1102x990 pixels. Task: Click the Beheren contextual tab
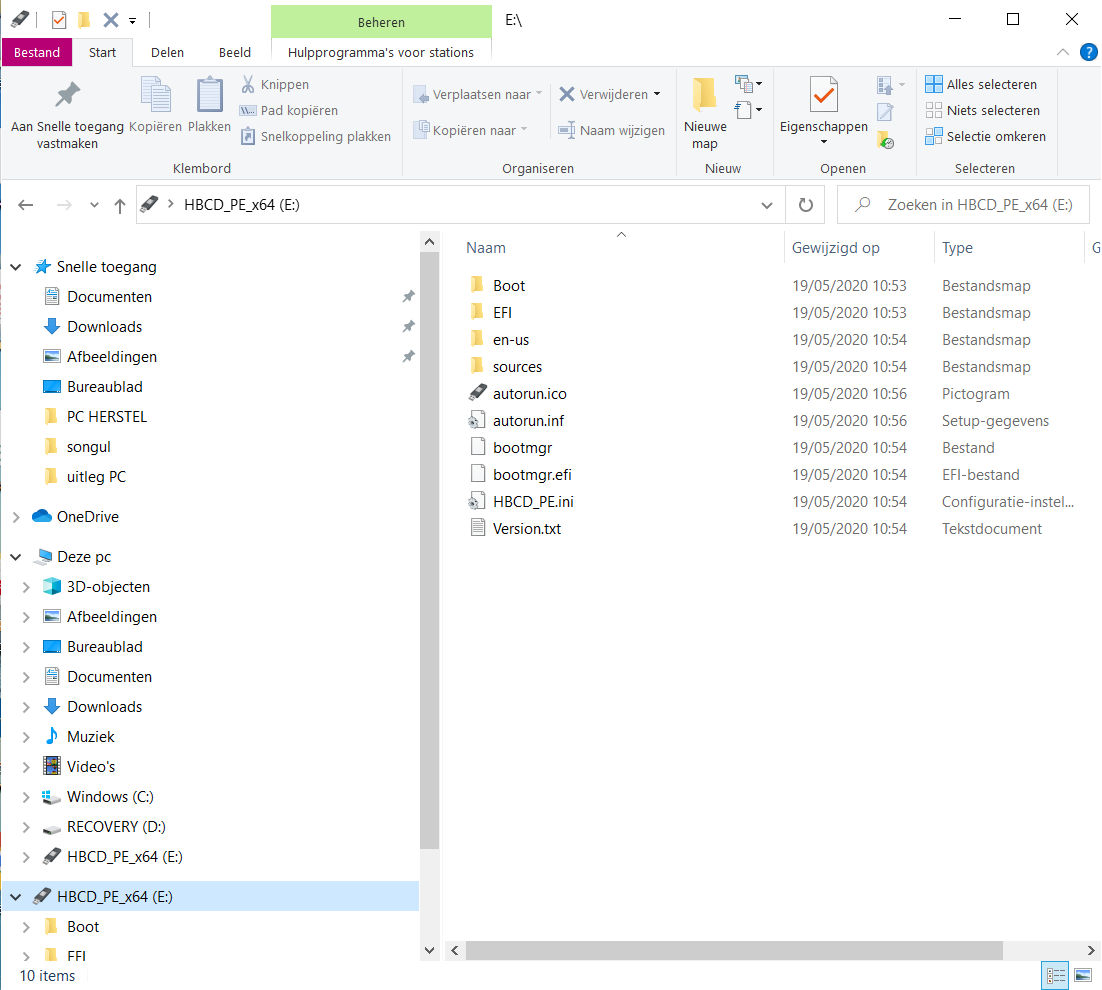pos(381,22)
